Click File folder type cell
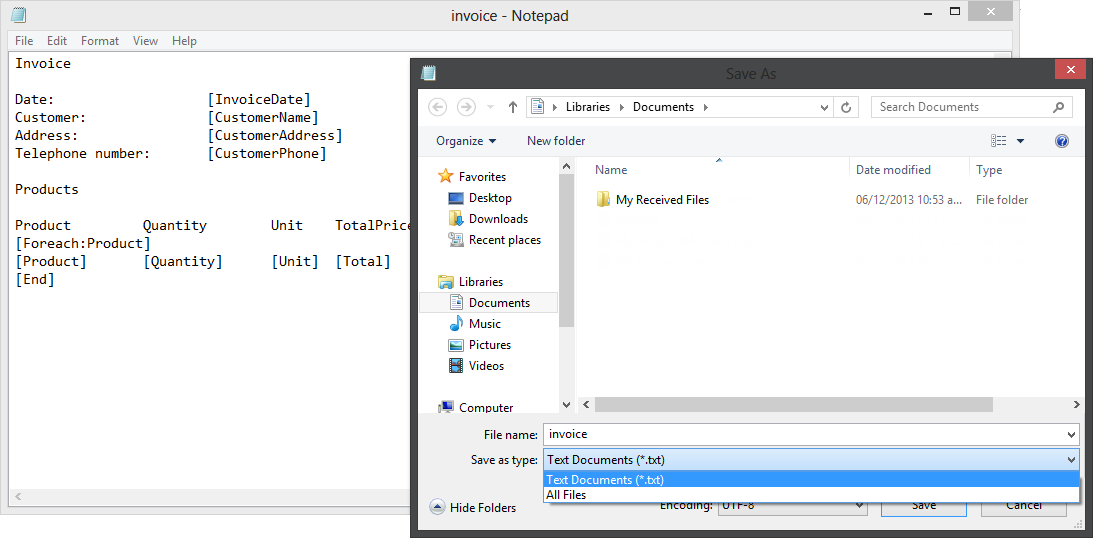This screenshot has height=538, width=1093. pos(1002,200)
